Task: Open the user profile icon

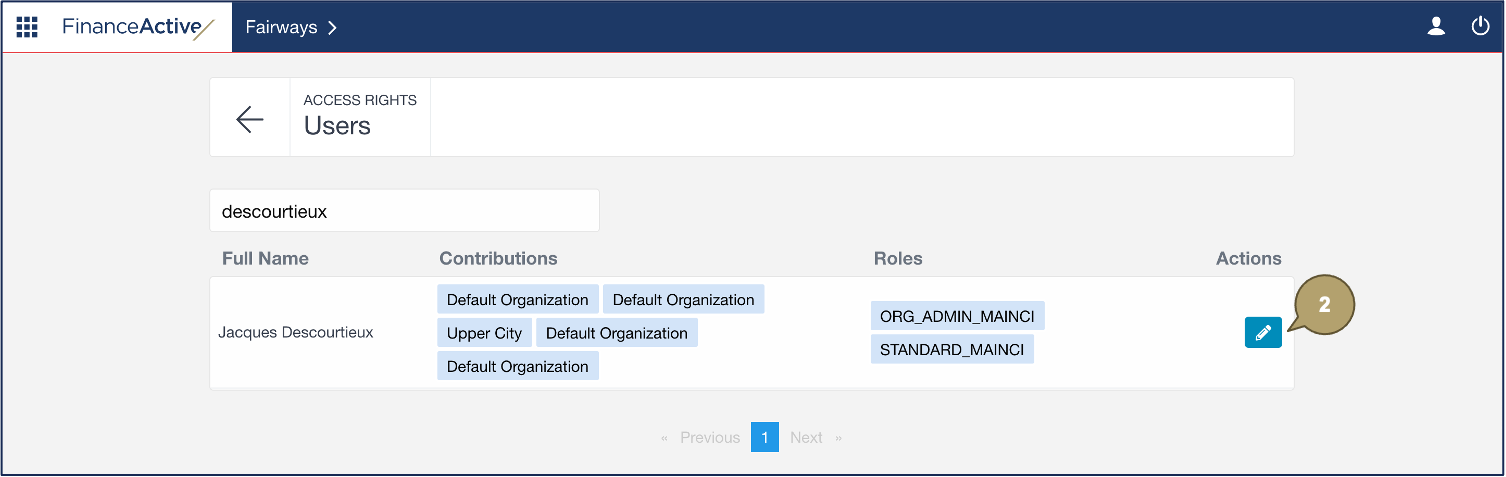Action: click(1436, 27)
